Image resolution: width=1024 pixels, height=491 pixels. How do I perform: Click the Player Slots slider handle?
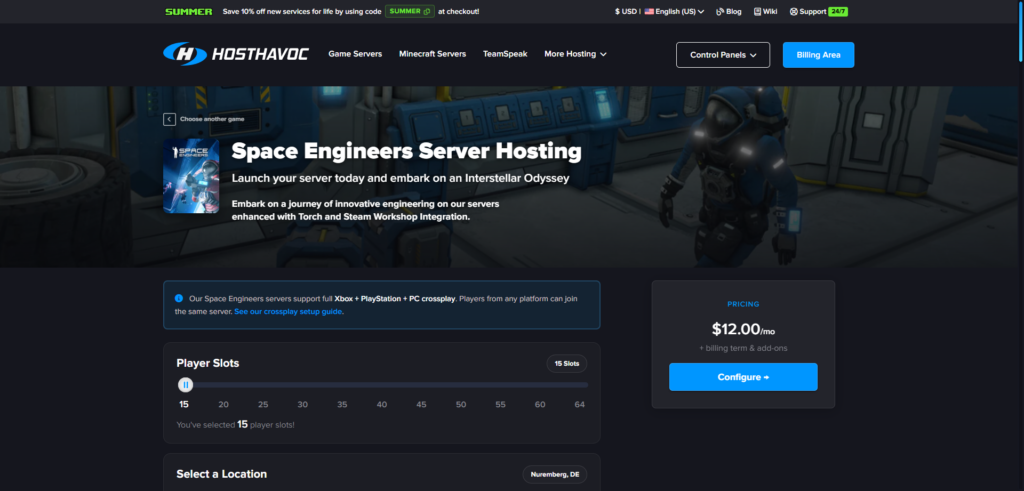tap(185, 385)
